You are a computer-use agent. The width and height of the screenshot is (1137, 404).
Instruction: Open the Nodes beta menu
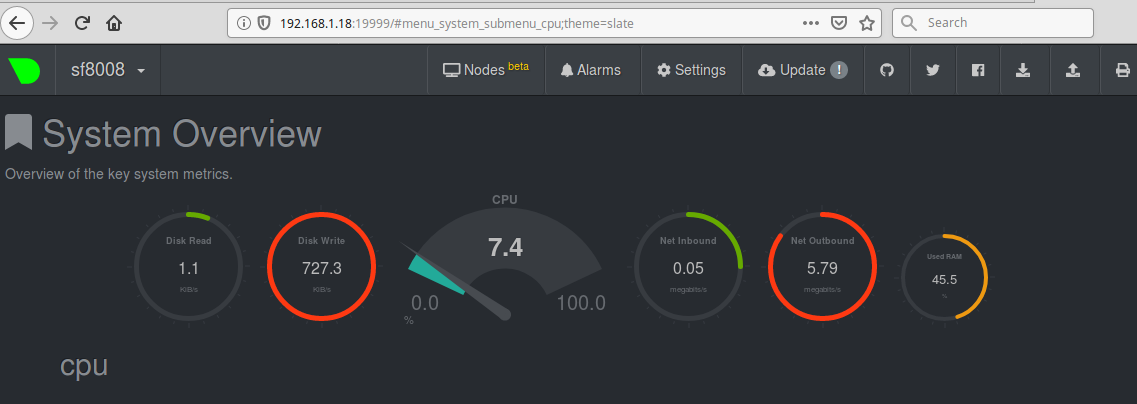(x=486, y=70)
